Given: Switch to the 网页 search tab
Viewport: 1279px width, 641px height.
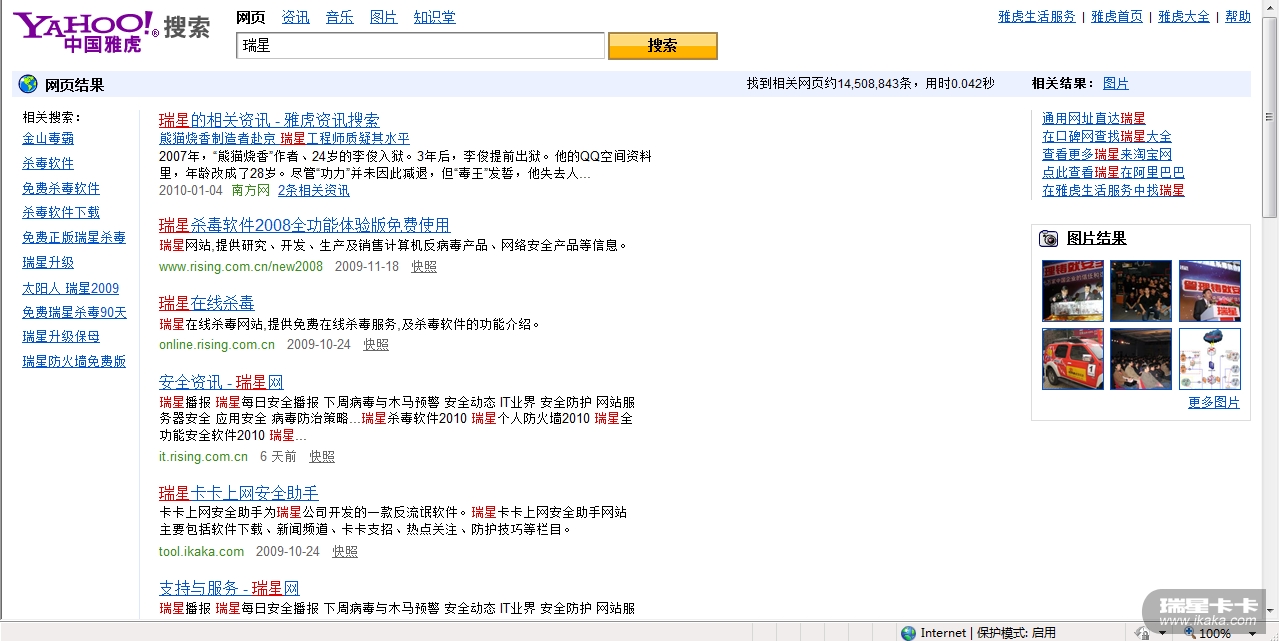Looking at the screenshot, I should (x=251, y=17).
